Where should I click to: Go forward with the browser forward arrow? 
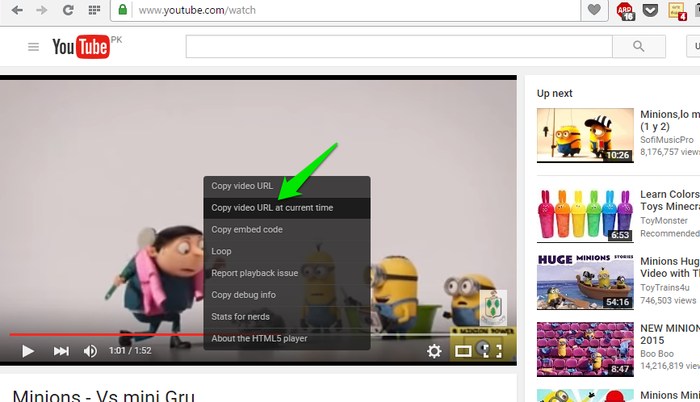pyautogui.click(x=42, y=10)
